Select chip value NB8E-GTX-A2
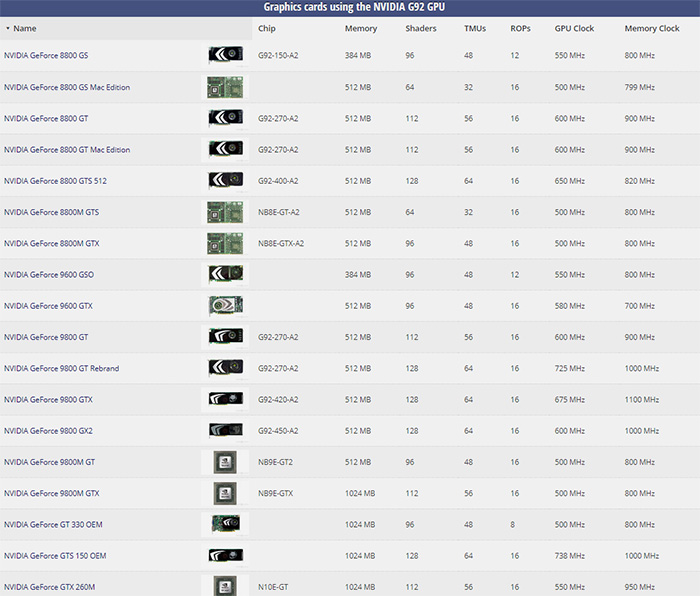The height and width of the screenshot is (596, 700). [x=281, y=243]
